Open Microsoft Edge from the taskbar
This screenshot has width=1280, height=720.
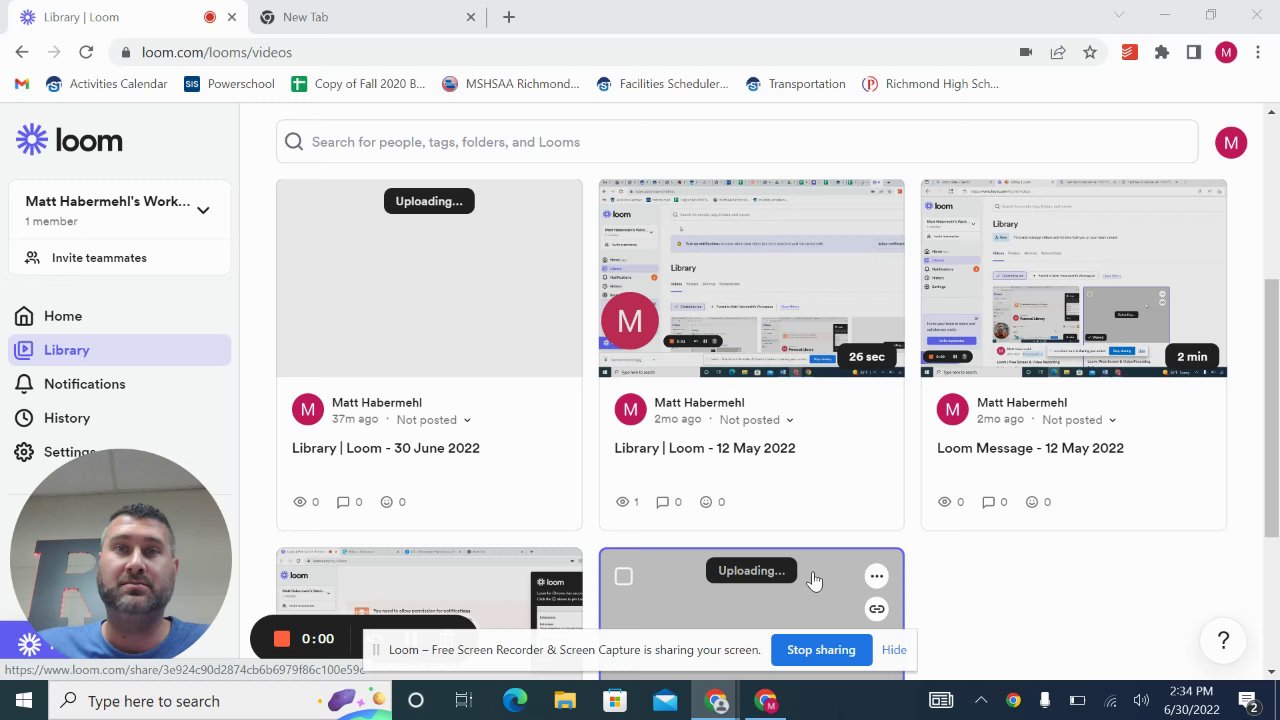(515, 701)
